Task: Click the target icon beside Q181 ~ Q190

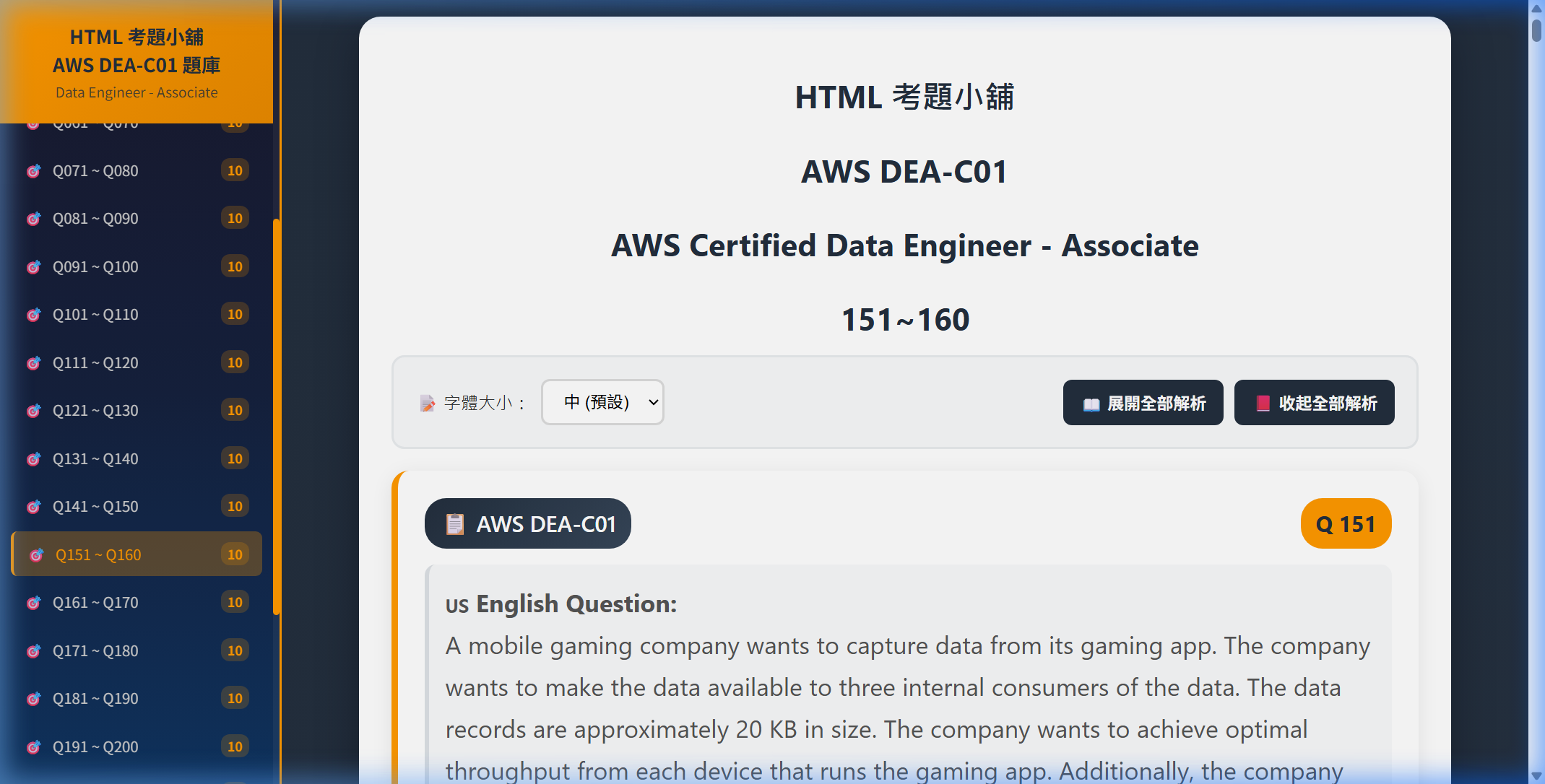Action: 34,699
